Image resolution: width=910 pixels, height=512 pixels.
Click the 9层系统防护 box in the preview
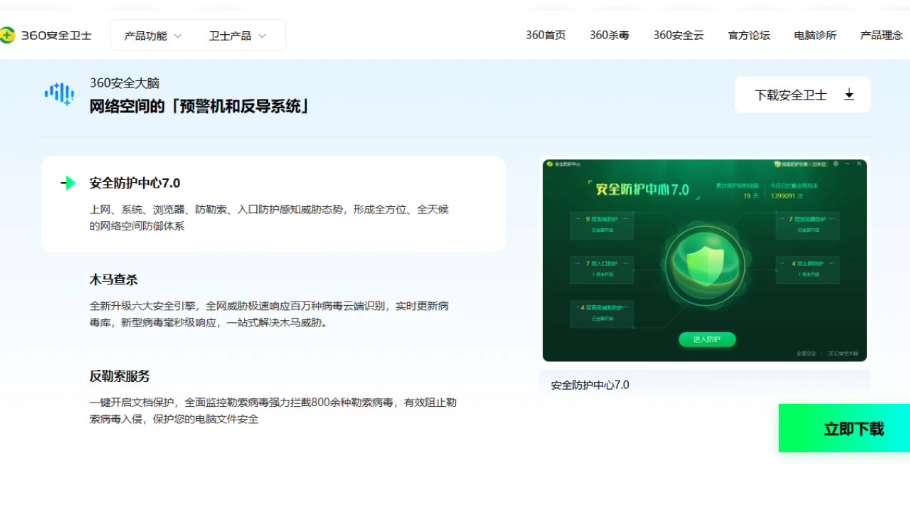point(602,225)
